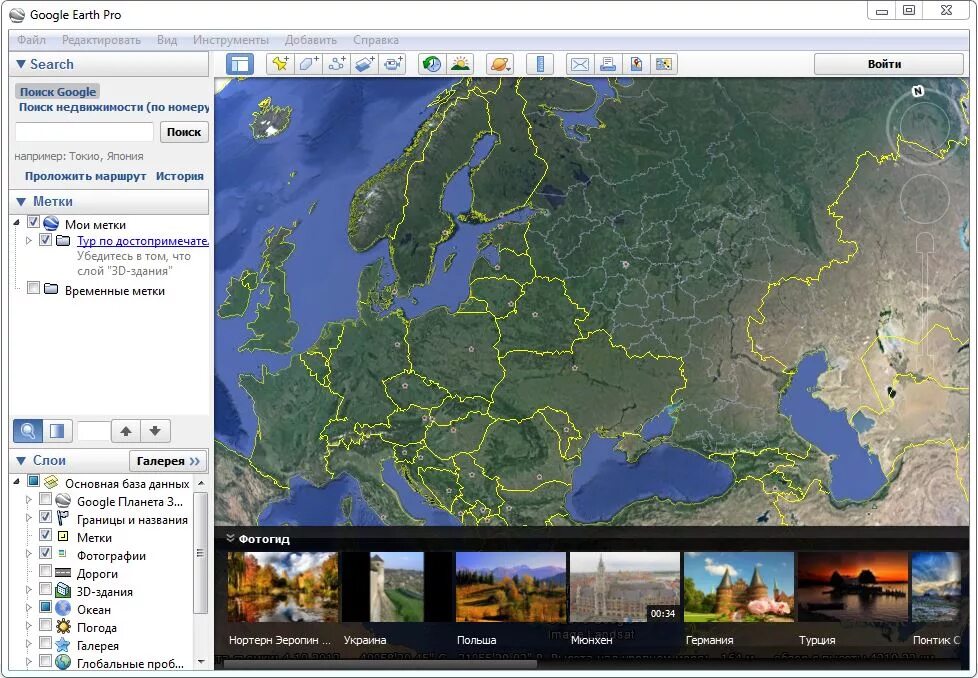This screenshot has height=678, width=978.
Task: Expand the 3D-здания tree node
Action: (28, 589)
